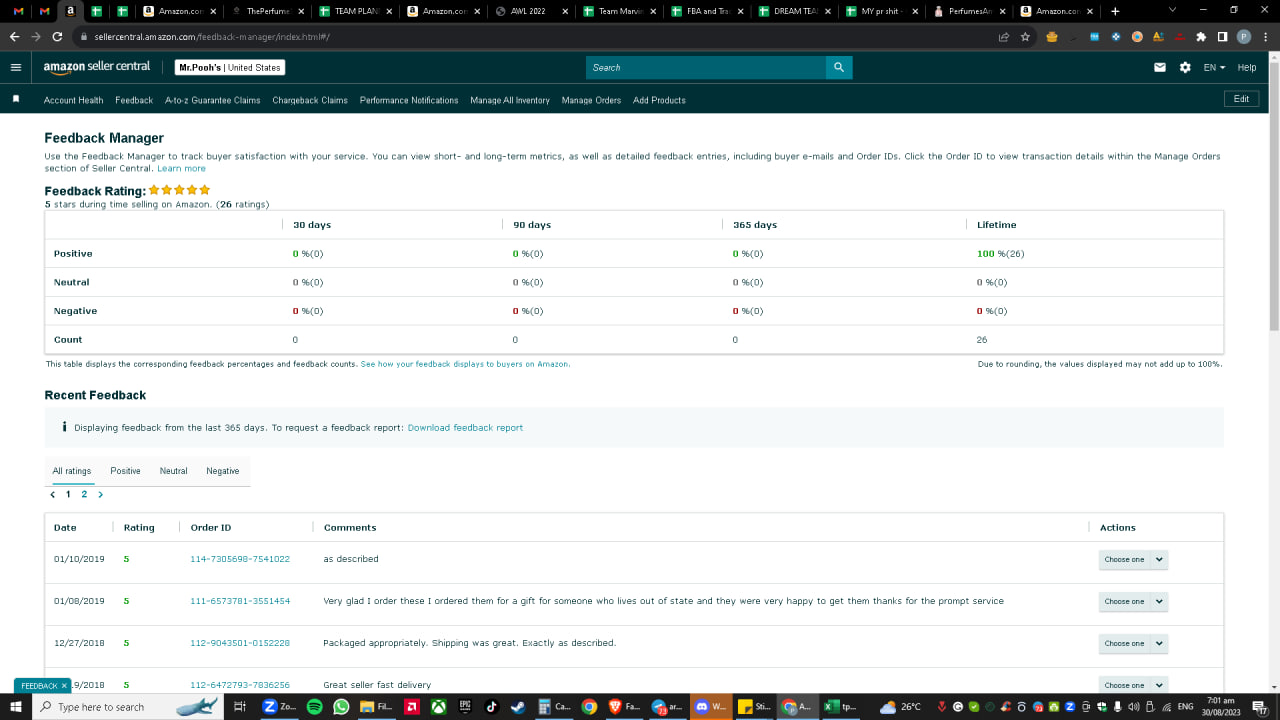Click the magnifier search button
This screenshot has height=720, width=1280.
839,67
